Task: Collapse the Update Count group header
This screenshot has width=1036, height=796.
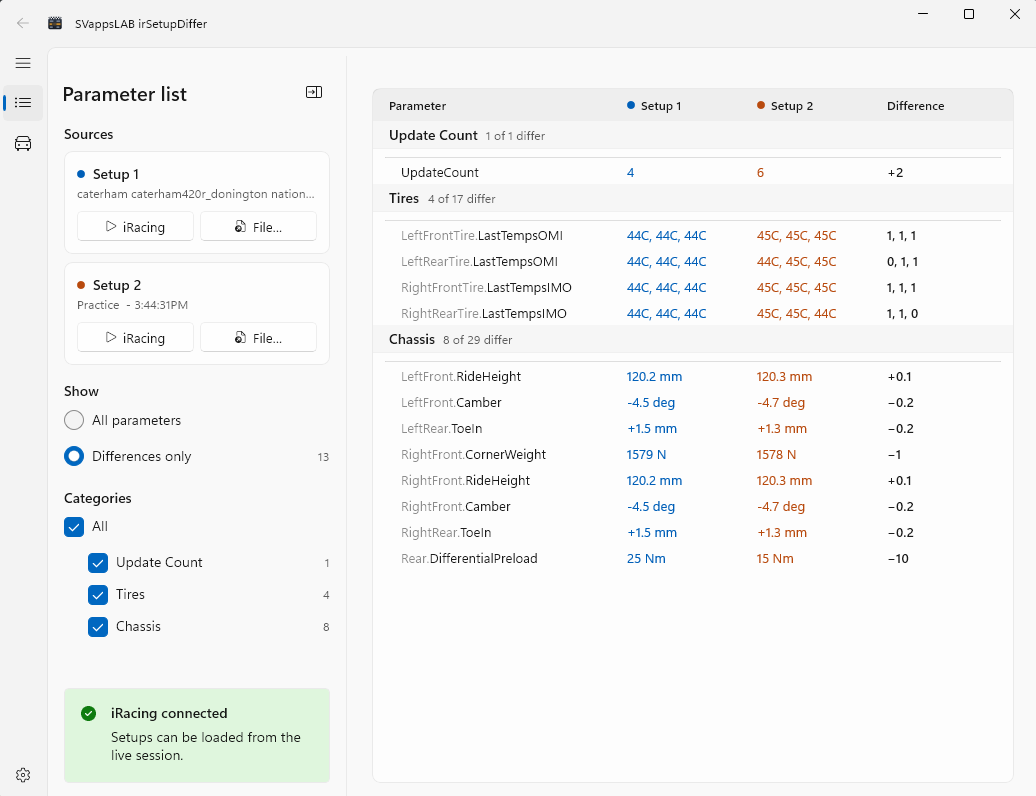Action: 692,135
